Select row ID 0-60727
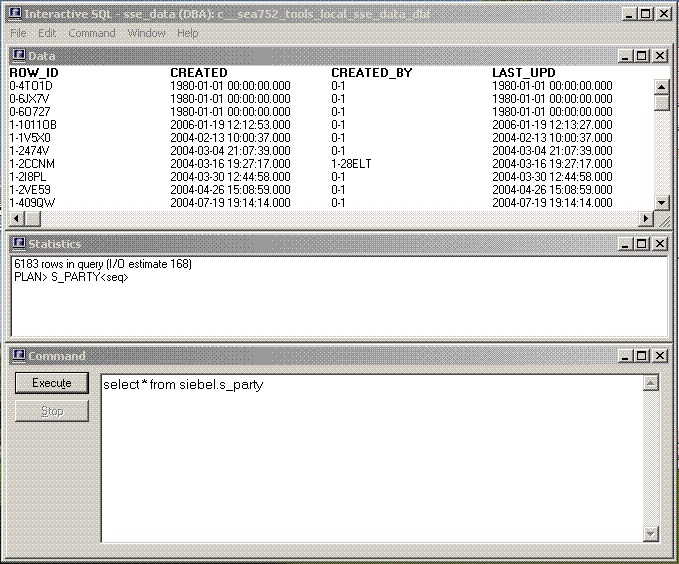 [30, 112]
